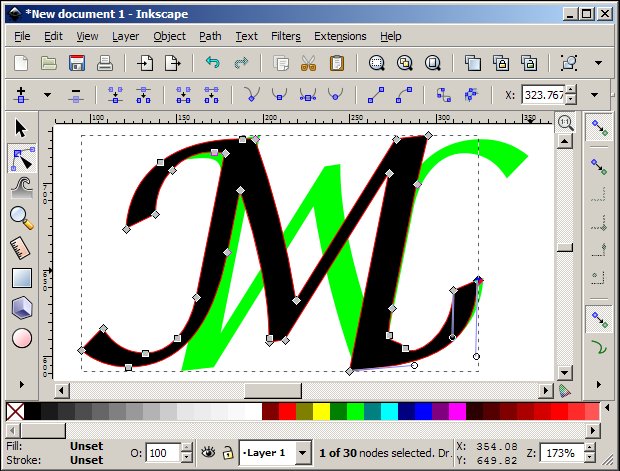620x471 pixels.
Task: Select the Tweak tool
Action: point(22,187)
